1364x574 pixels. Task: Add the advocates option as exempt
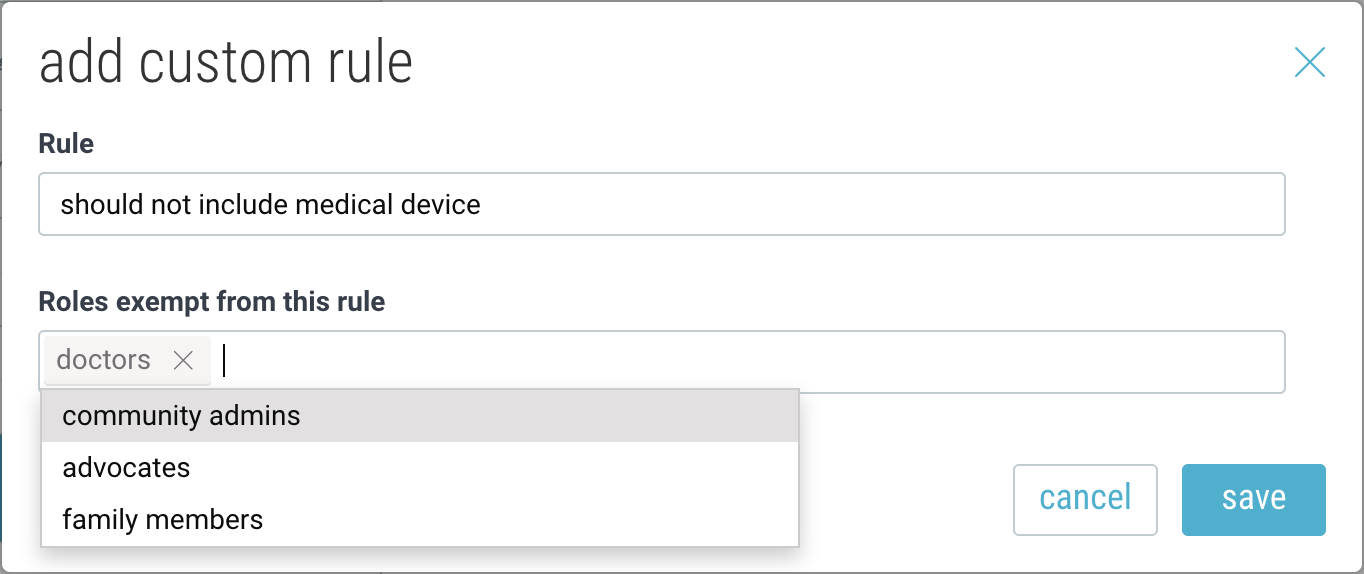[126, 468]
